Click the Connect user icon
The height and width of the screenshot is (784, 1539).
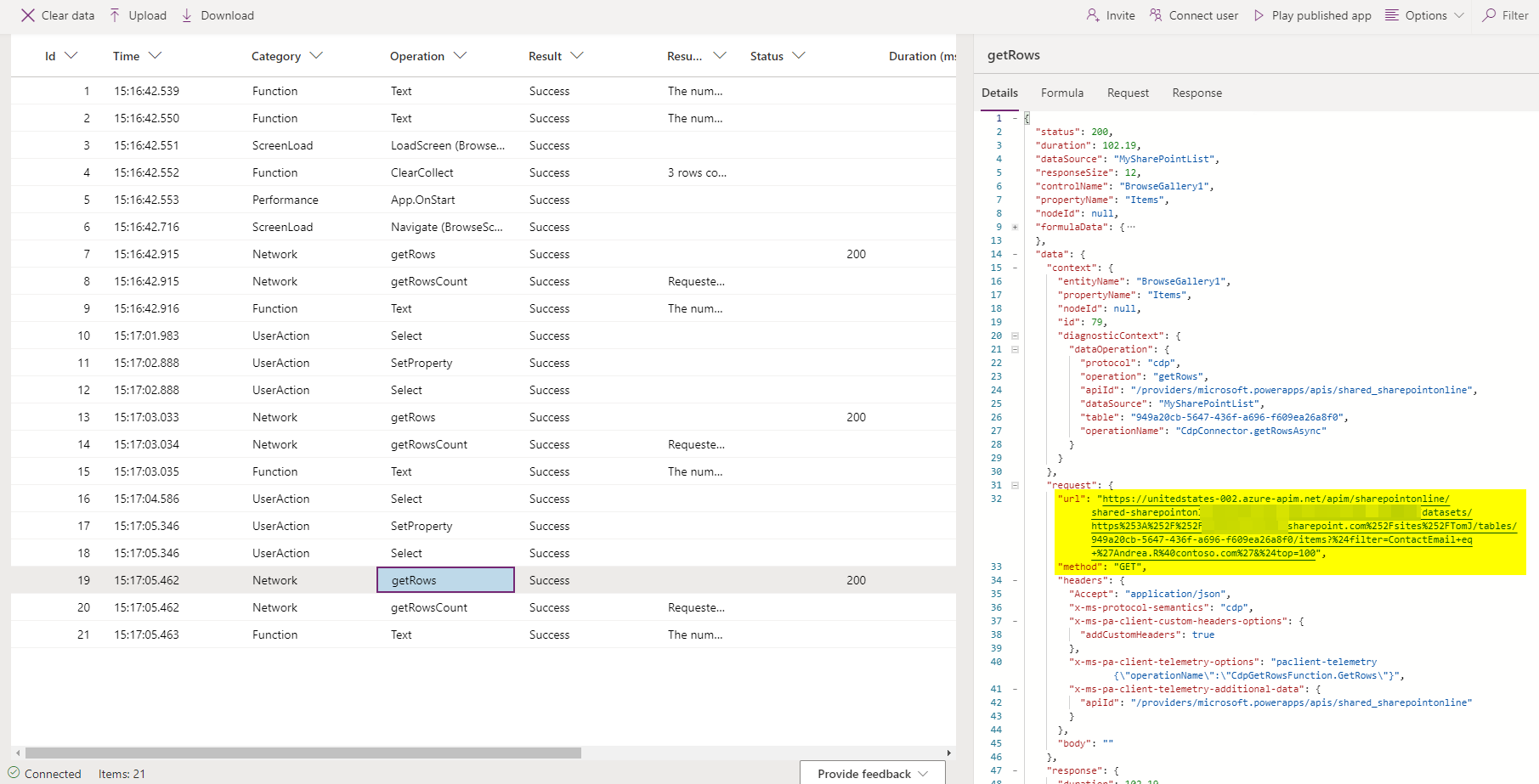coord(1156,15)
